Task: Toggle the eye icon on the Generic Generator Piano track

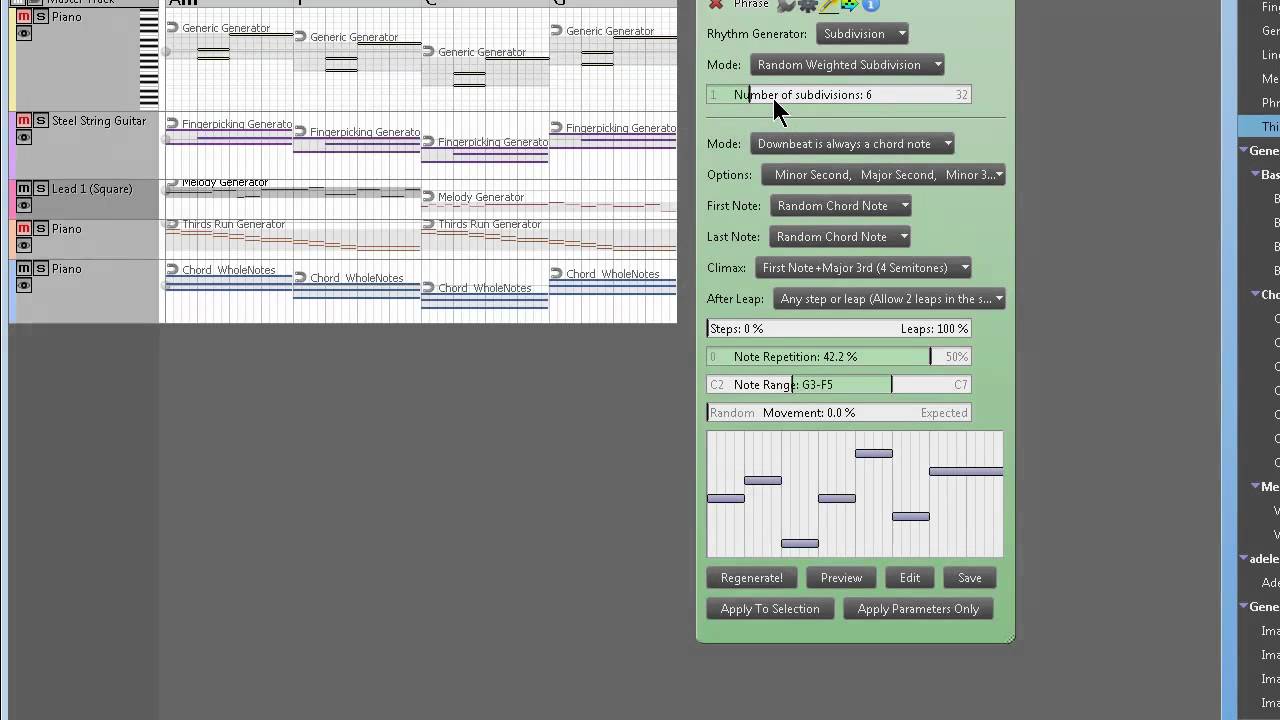Action: tap(24, 33)
